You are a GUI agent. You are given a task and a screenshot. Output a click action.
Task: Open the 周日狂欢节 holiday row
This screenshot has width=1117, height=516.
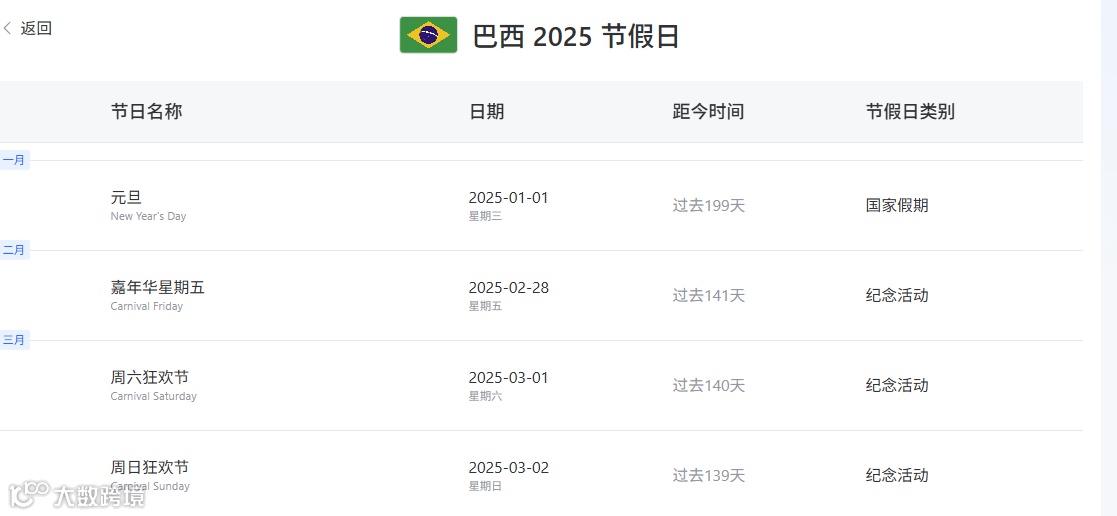(x=149, y=467)
